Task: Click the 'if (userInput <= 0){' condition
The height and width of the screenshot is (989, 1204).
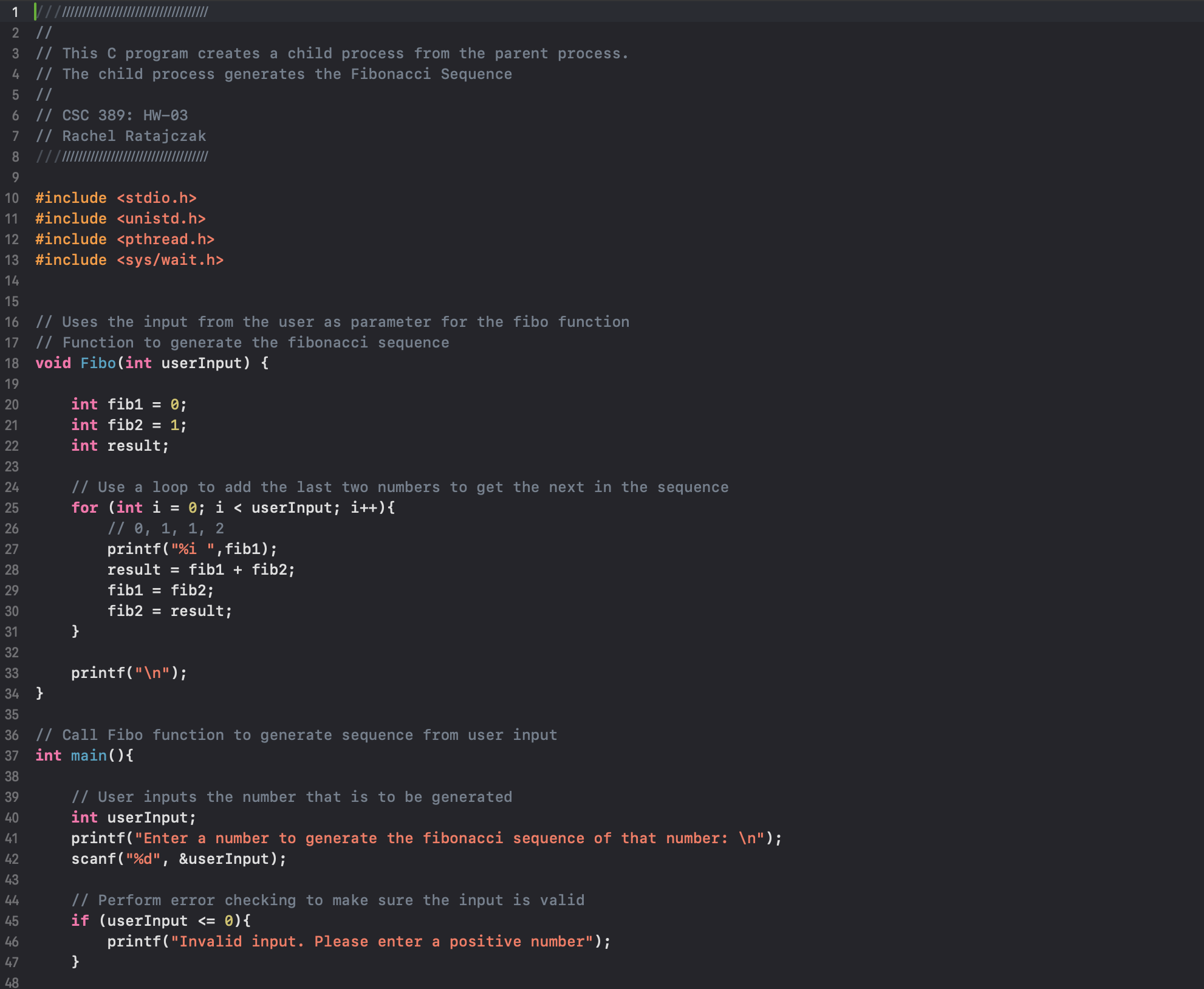Action: (x=161, y=921)
